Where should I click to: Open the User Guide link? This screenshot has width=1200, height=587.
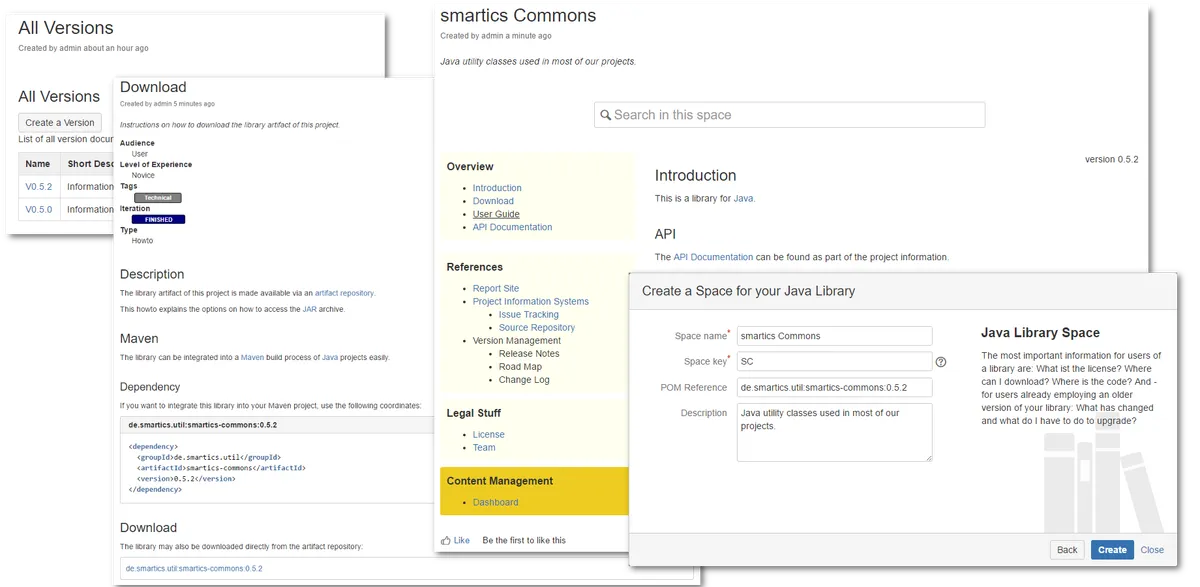(496, 214)
